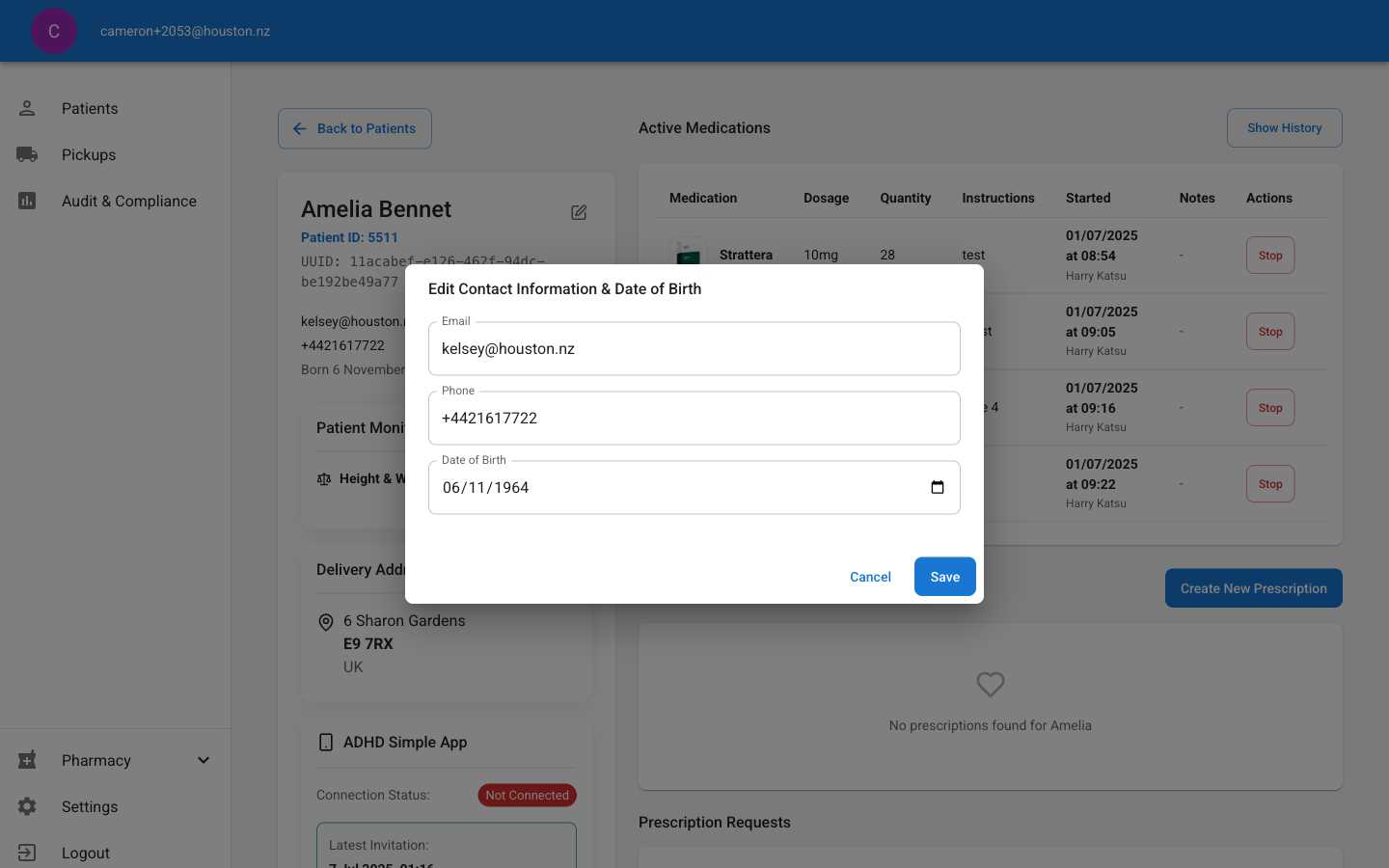
Task: Click the Settings gear icon
Action: [27, 806]
